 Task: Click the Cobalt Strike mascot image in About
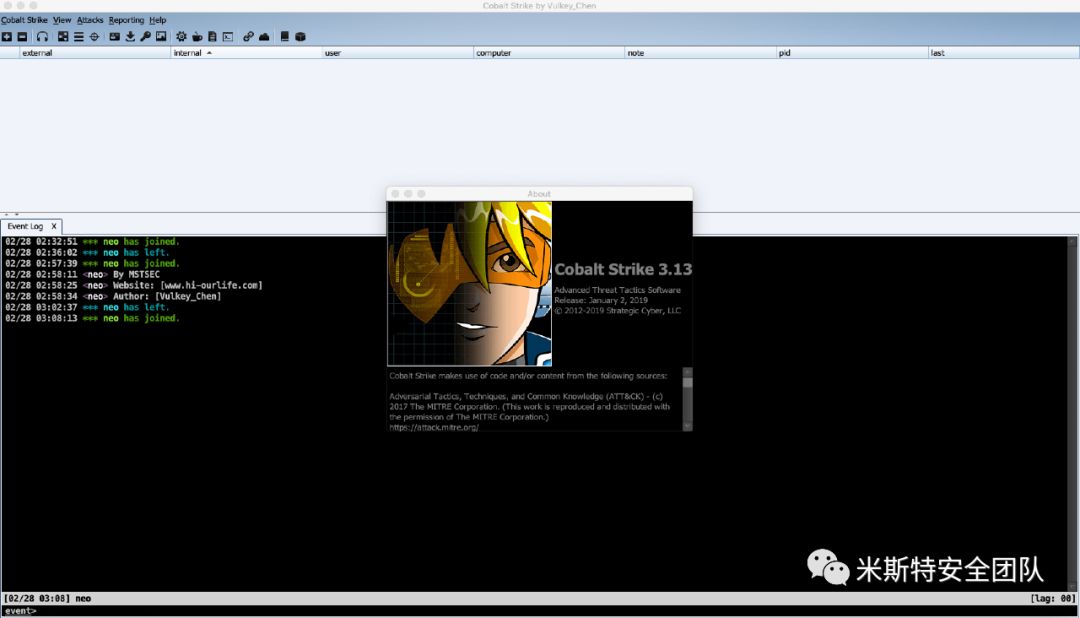pos(470,283)
